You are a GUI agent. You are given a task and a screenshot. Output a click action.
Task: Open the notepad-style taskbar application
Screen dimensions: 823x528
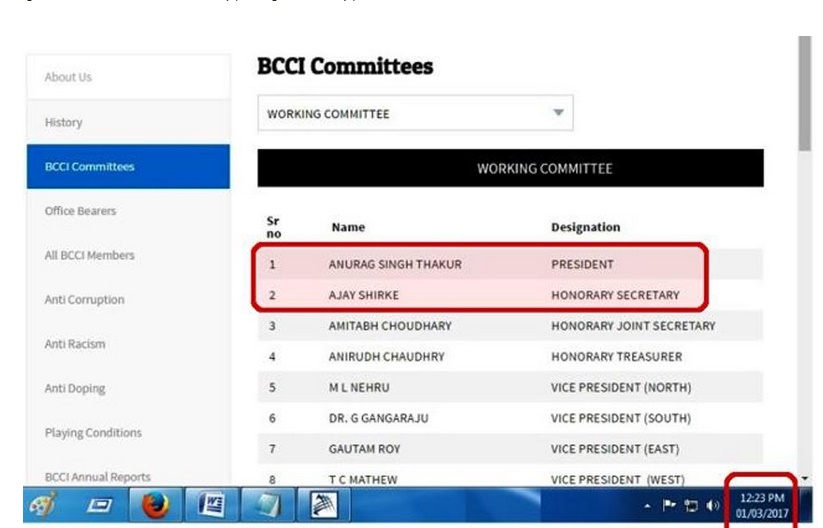(x=267, y=505)
